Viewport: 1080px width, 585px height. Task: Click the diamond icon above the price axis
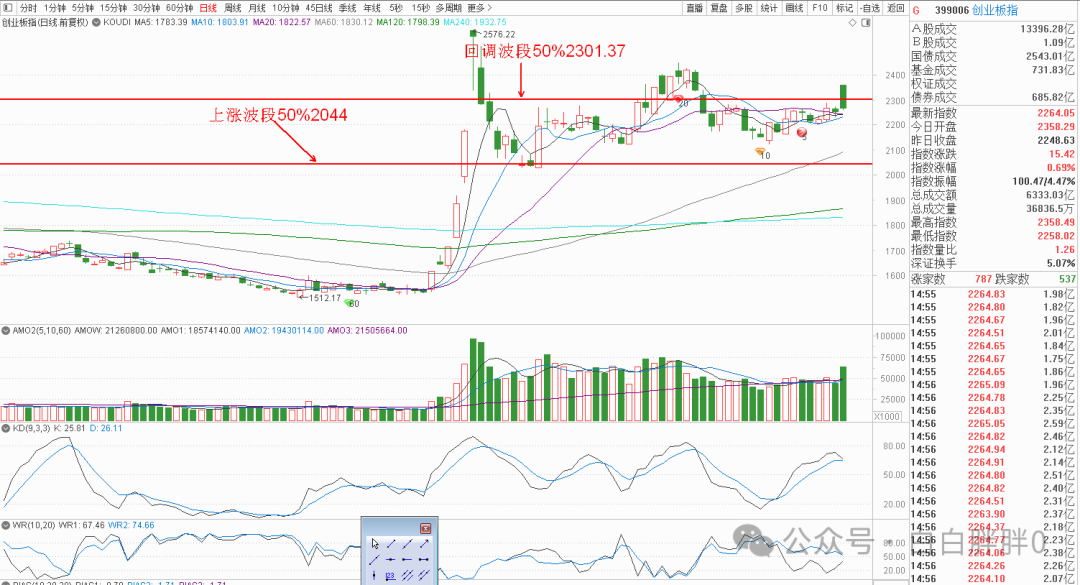853,23
